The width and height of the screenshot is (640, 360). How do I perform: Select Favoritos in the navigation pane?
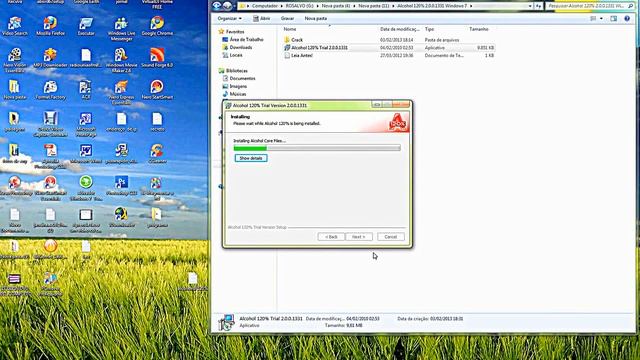click(231, 31)
